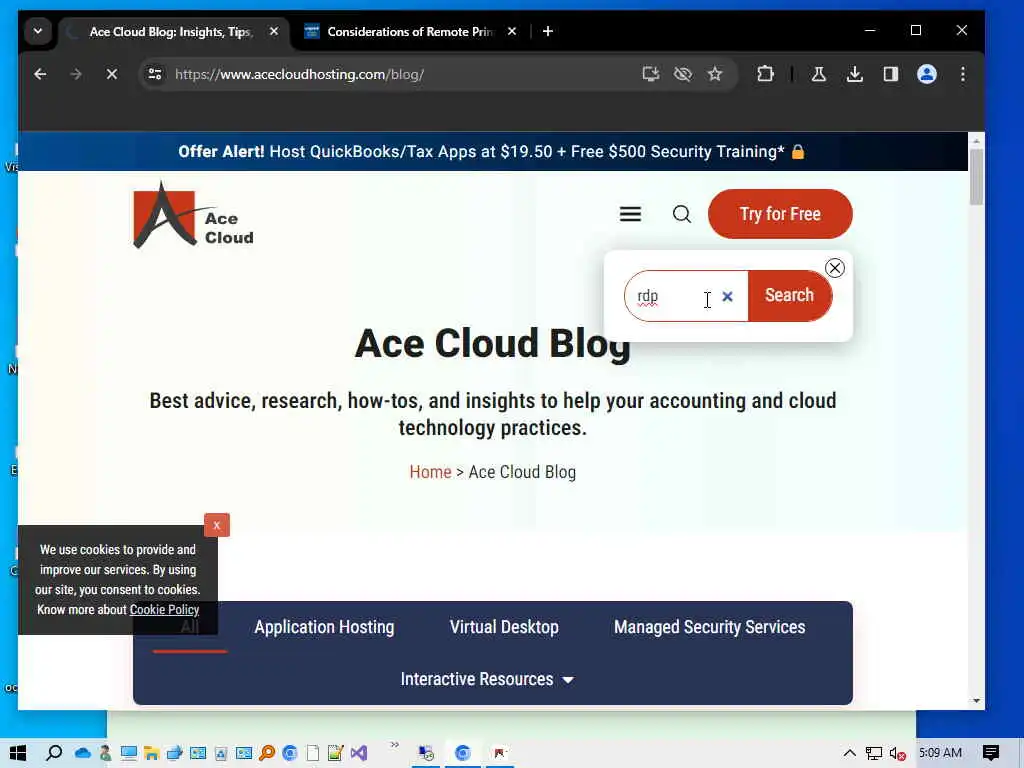Select the Virtual Desktop category tab
The height and width of the screenshot is (768, 1024).
pyautogui.click(x=504, y=627)
